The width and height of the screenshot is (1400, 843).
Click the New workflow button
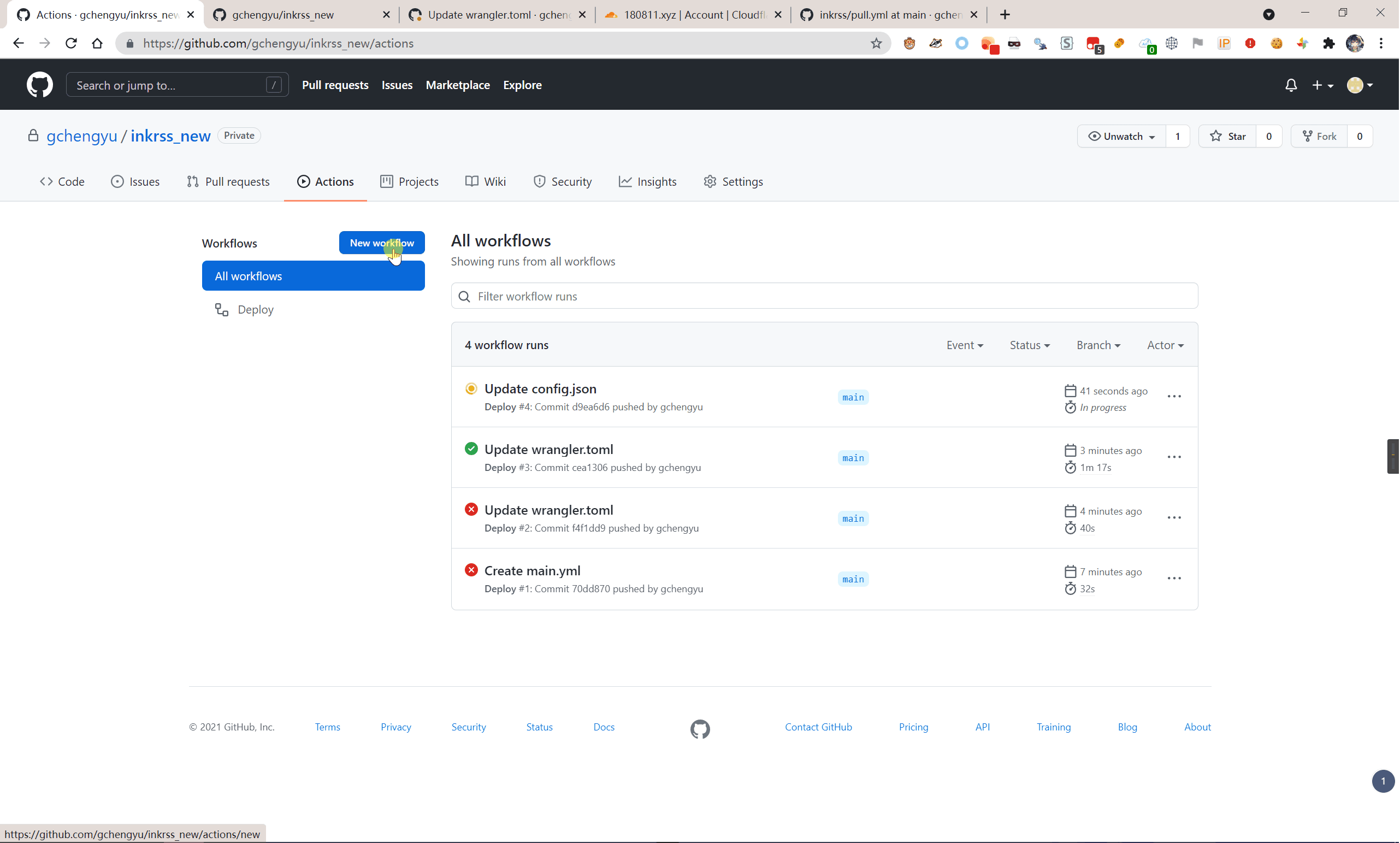point(382,243)
